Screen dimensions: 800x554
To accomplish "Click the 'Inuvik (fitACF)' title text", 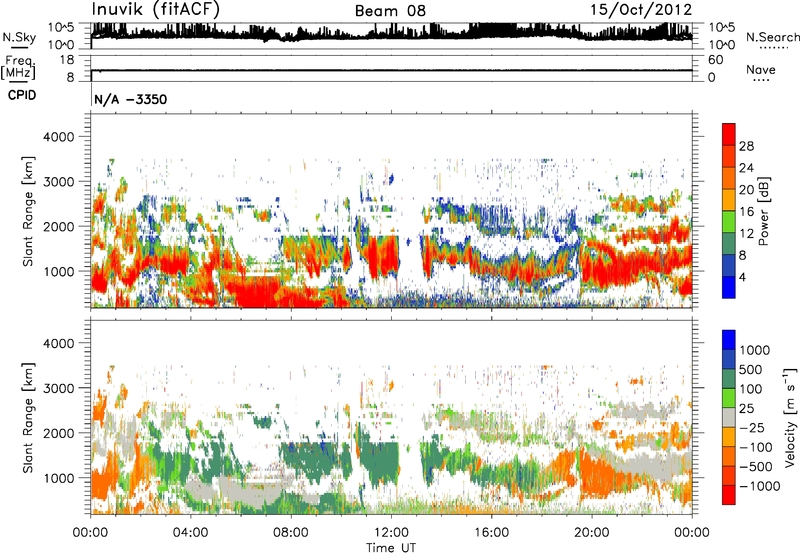I will point(155,10).
